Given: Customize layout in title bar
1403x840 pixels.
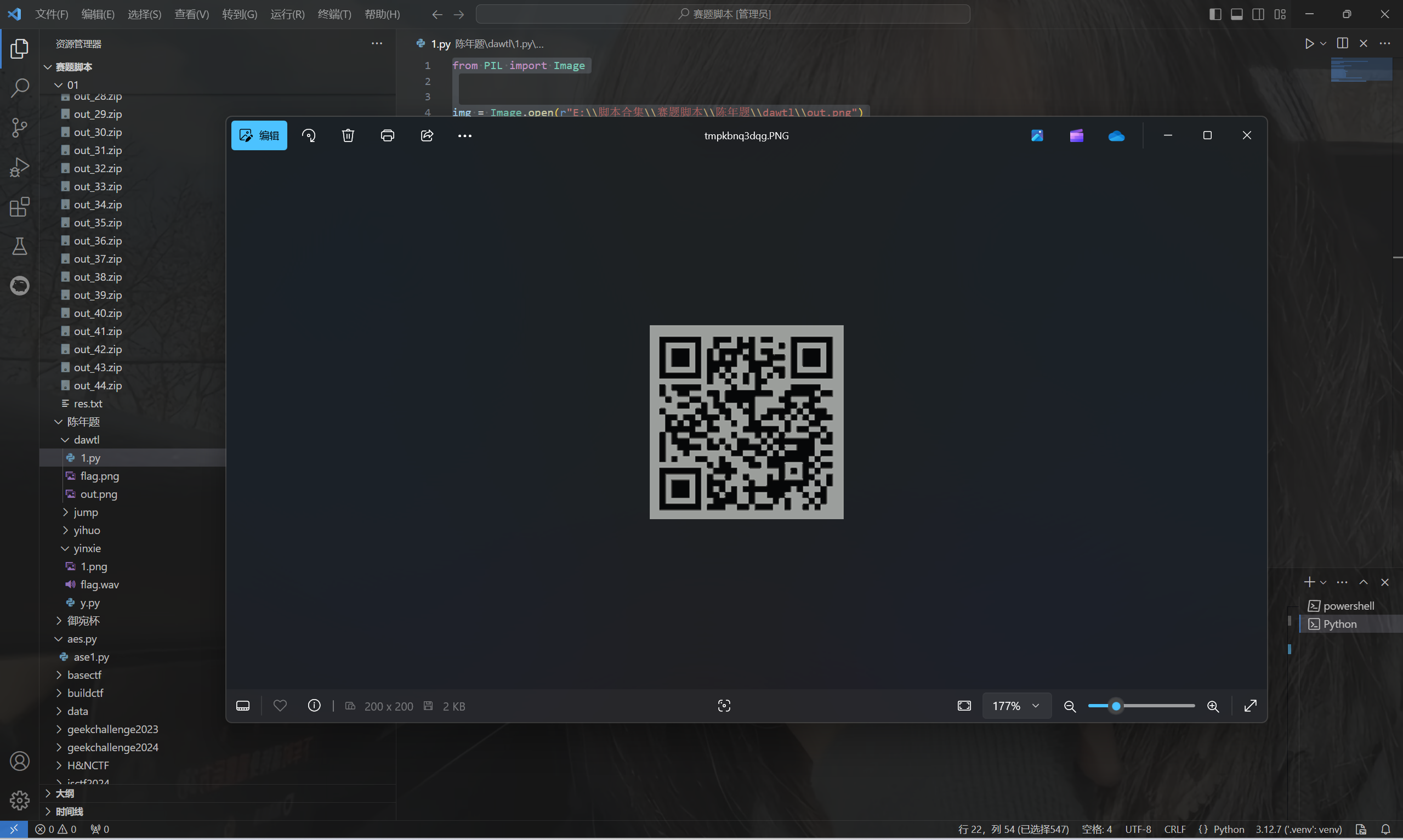Looking at the screenshot, I should point(1280,14).
